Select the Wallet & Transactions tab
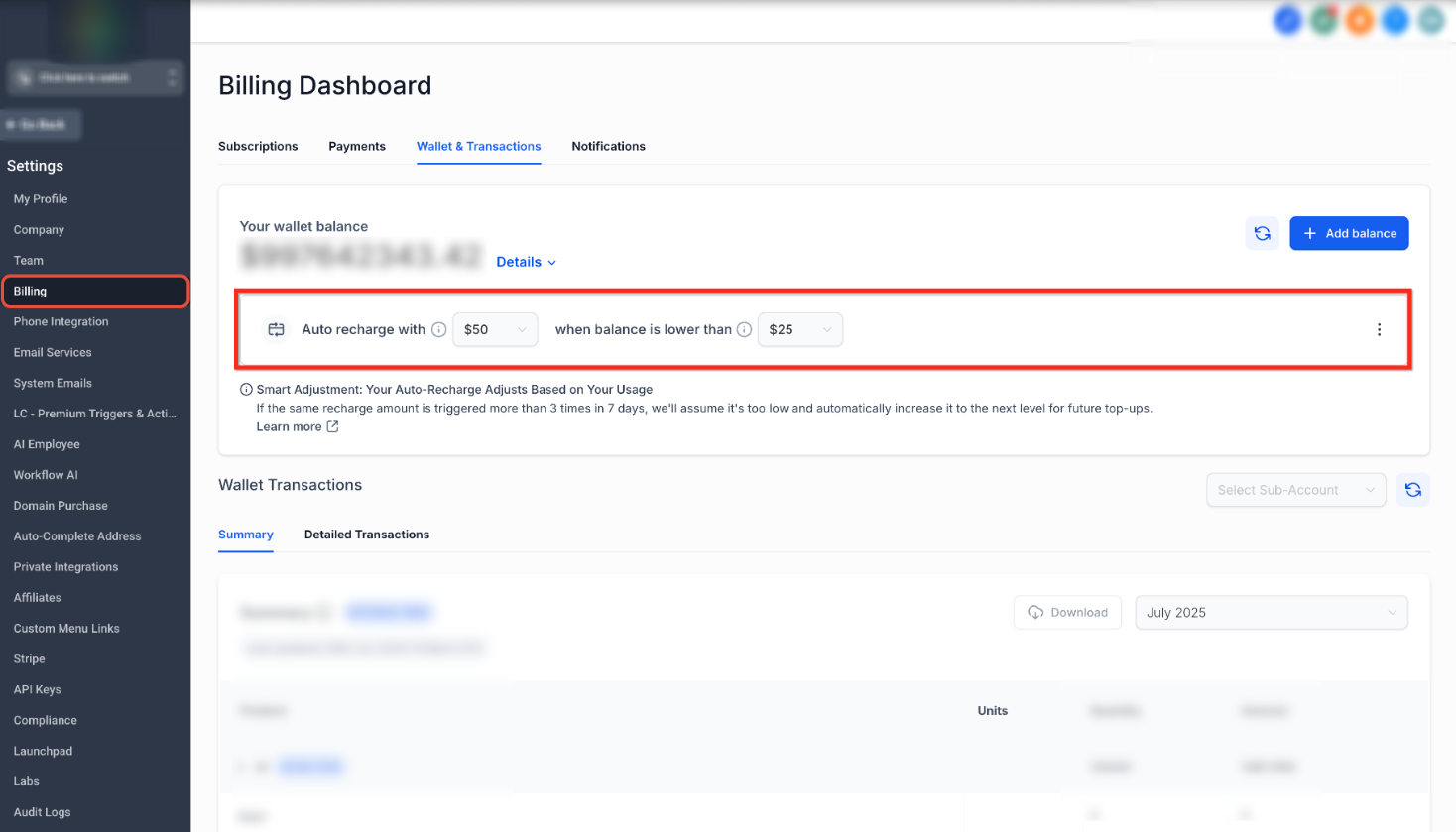The width and height of the screenshot is (1456, 832). (479, 146)
